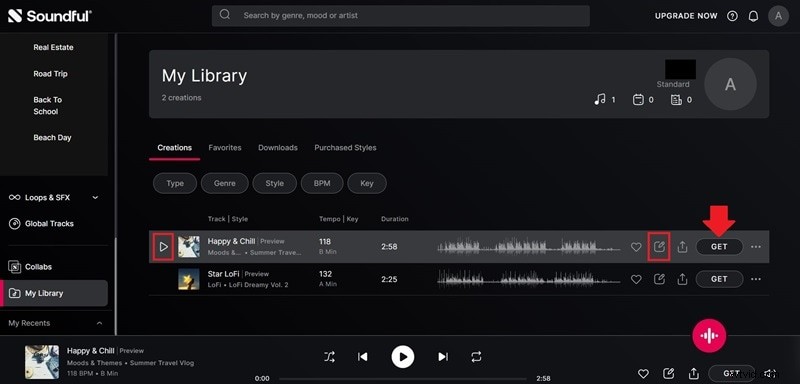Open the Type filter dropdown

tap(175, 184)
